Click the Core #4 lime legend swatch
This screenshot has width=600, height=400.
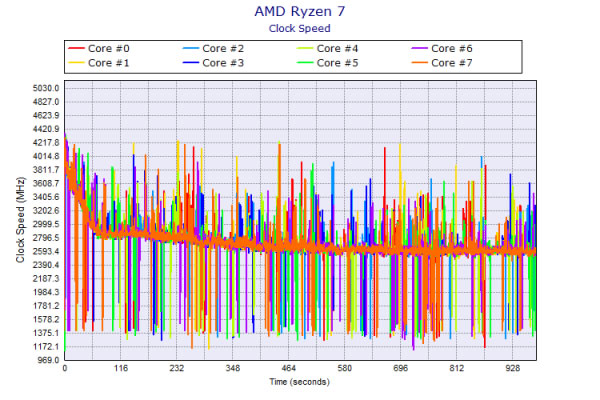click(305, 49)
